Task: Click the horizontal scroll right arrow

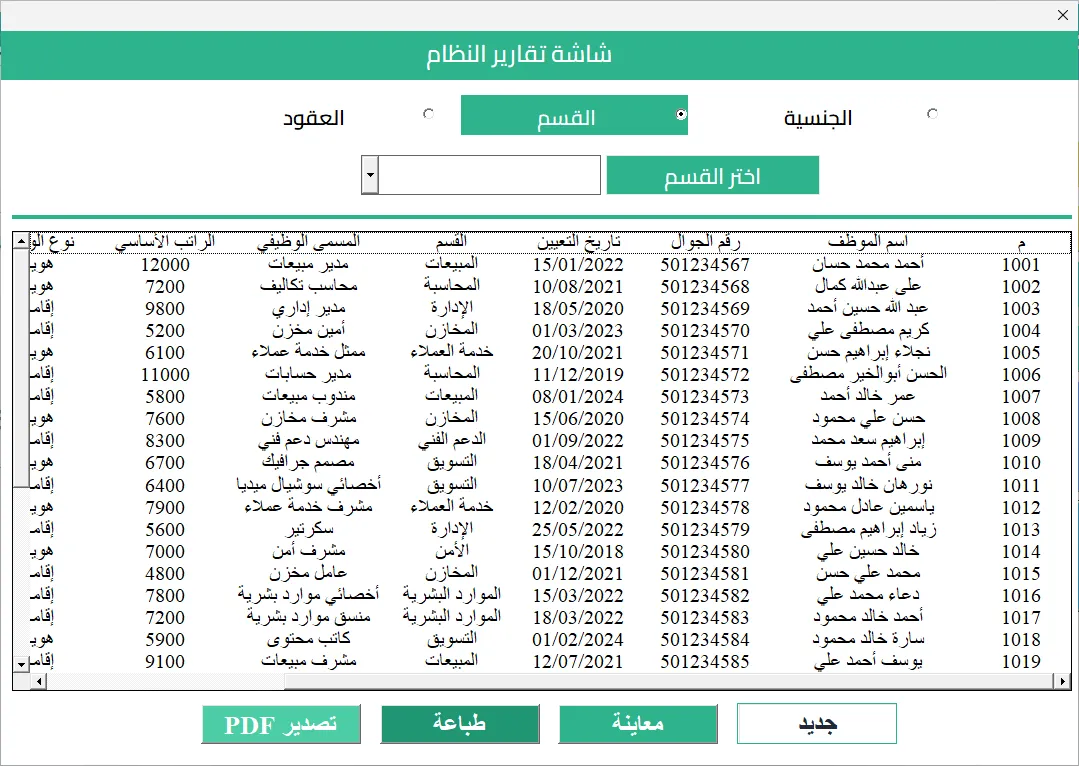Action: tap(1062, 681)
